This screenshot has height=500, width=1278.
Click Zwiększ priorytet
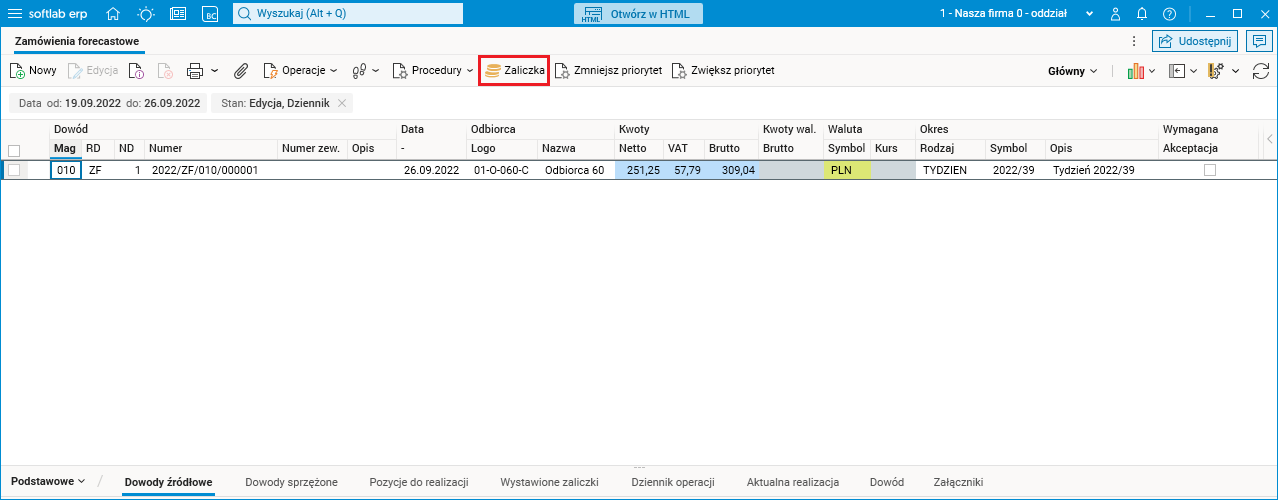(723, 71)
